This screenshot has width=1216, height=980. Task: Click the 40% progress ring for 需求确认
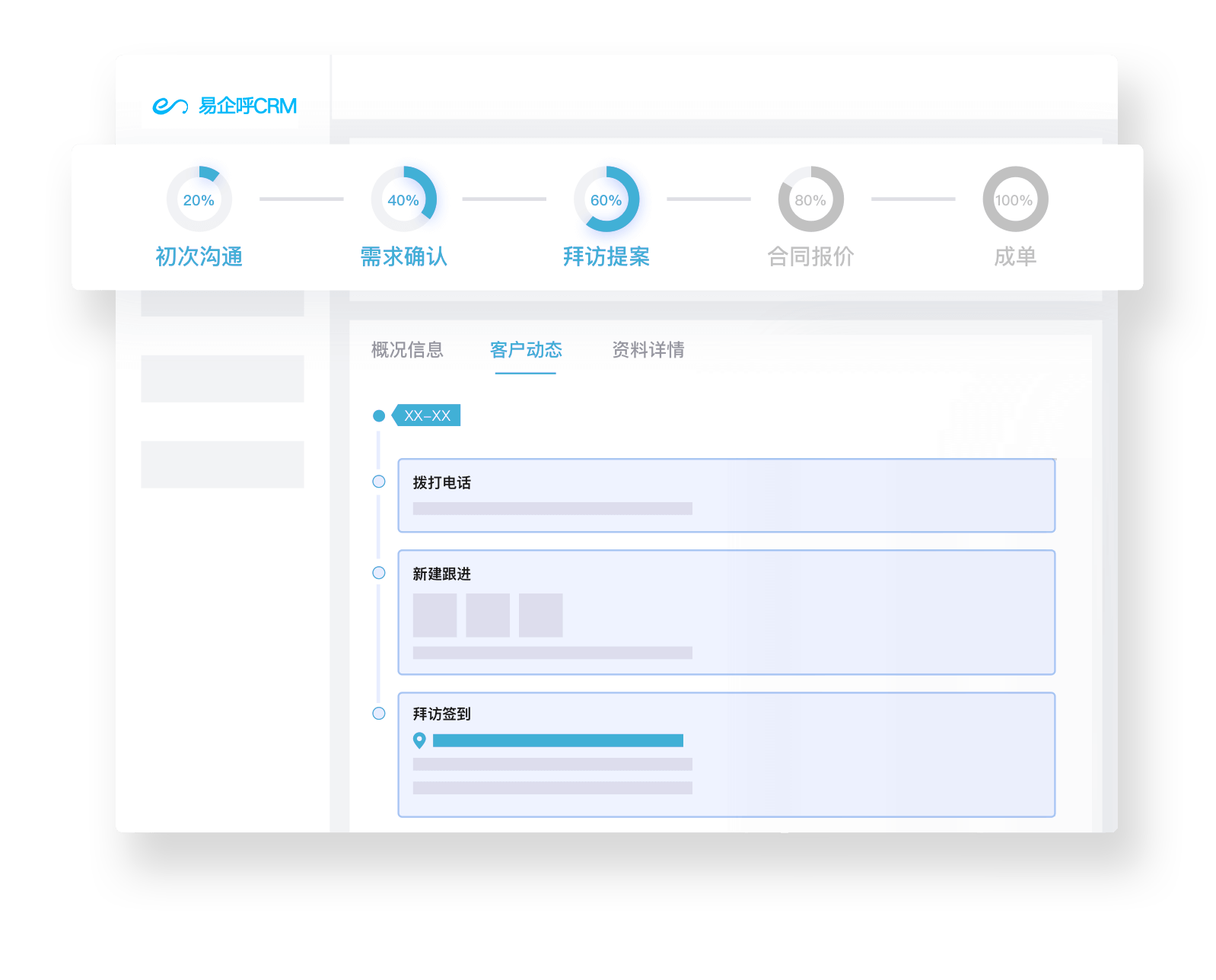403,199
